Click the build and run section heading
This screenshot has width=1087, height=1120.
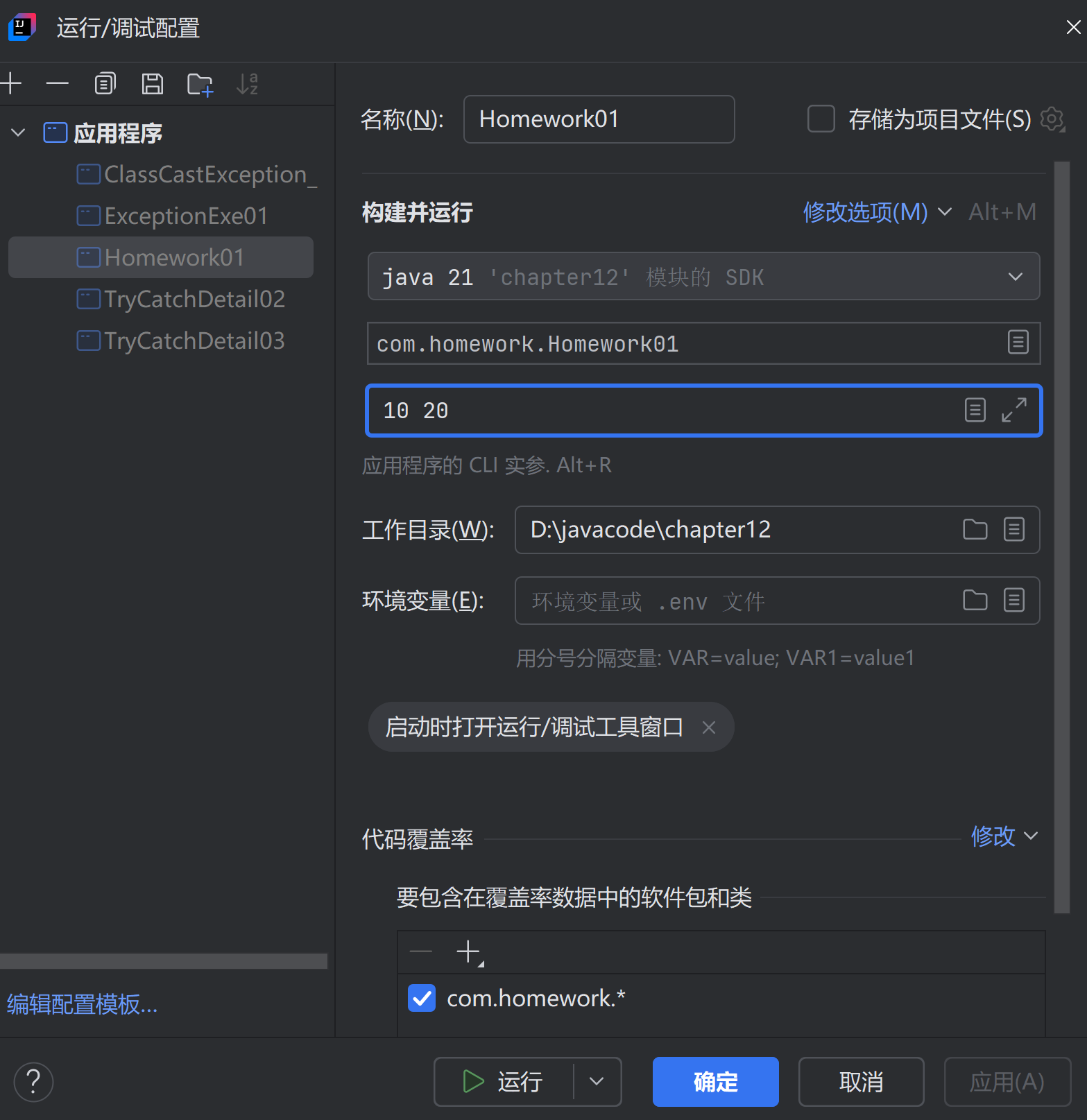(x=418, y=212)
